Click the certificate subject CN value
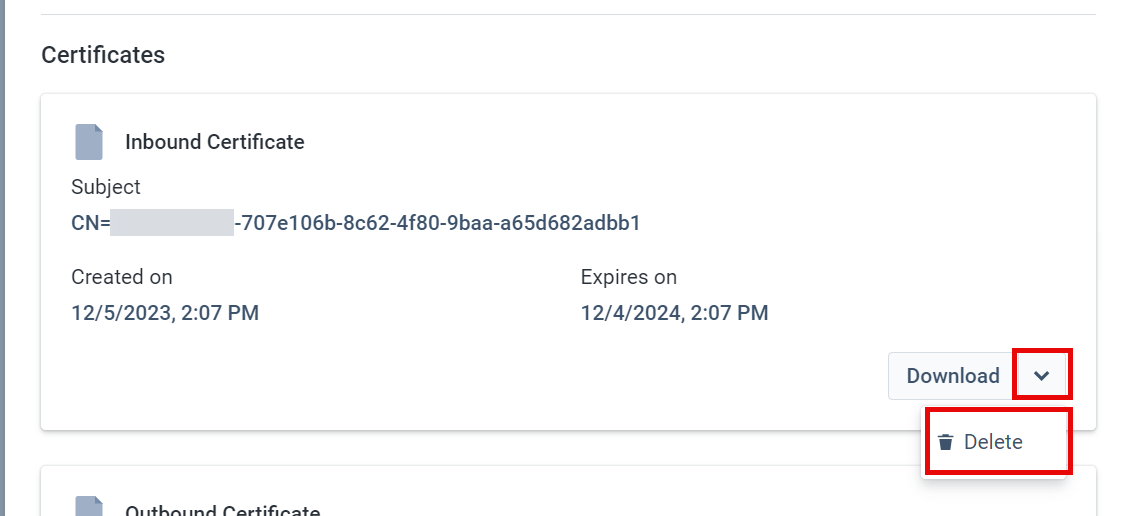The width and height of the screenshot is (1132, 516). [356, 223]
